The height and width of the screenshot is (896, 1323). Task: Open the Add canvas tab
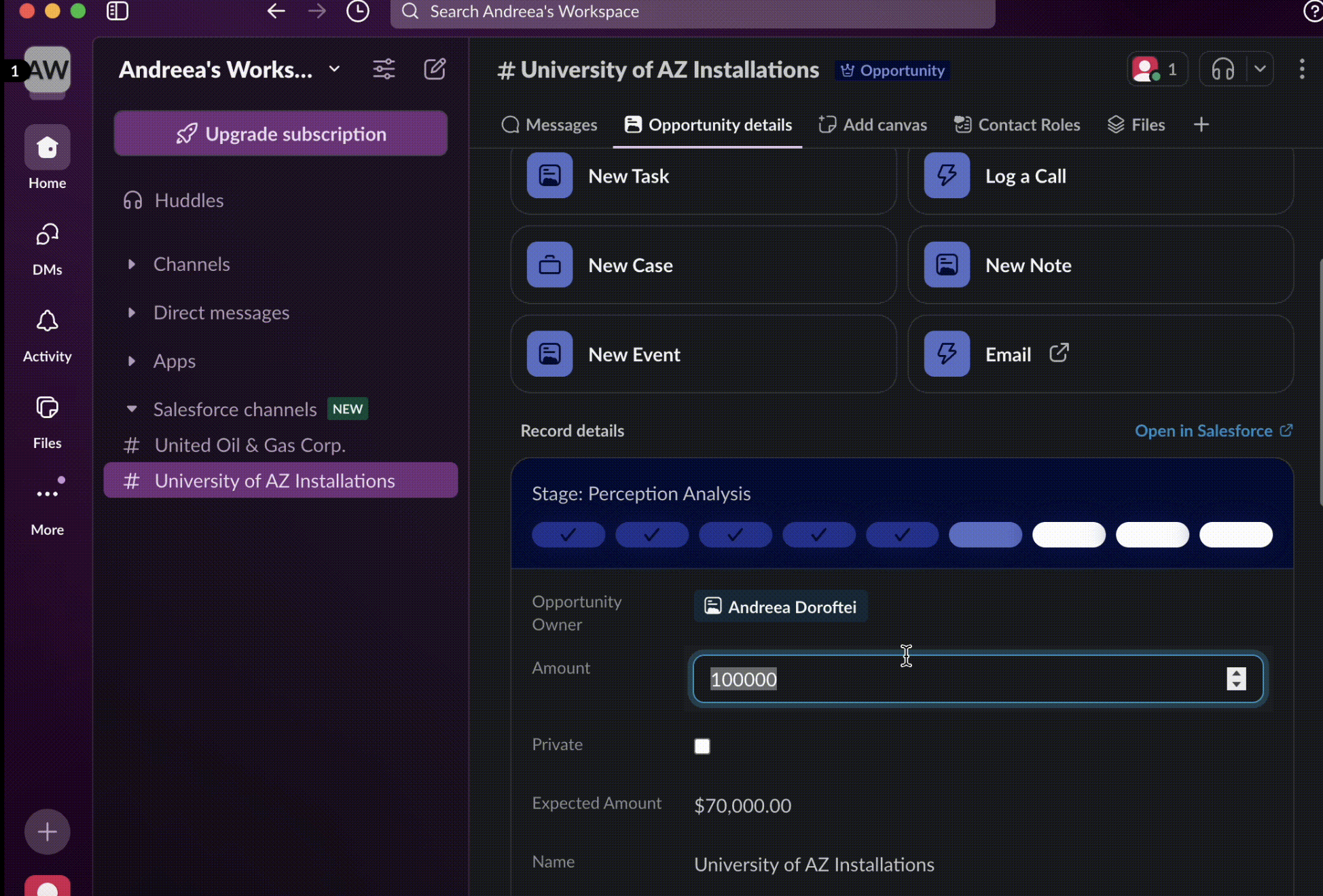[872, 125]
